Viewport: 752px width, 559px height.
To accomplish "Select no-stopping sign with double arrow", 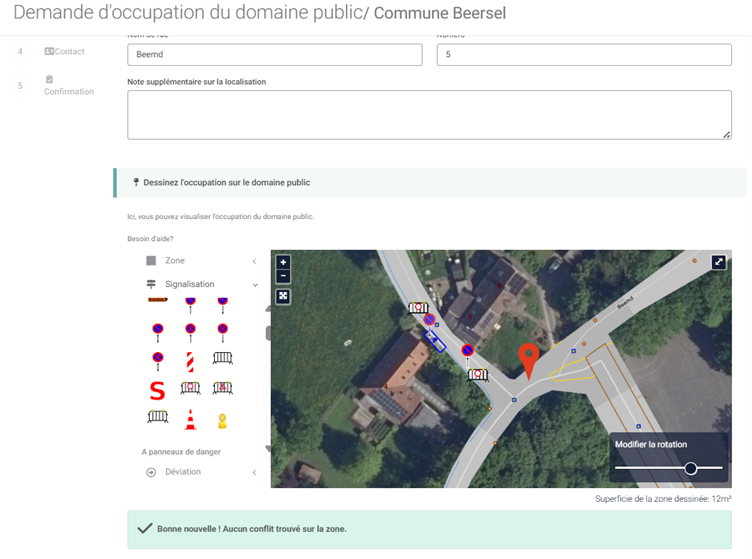I will click(x=158, y=361).
